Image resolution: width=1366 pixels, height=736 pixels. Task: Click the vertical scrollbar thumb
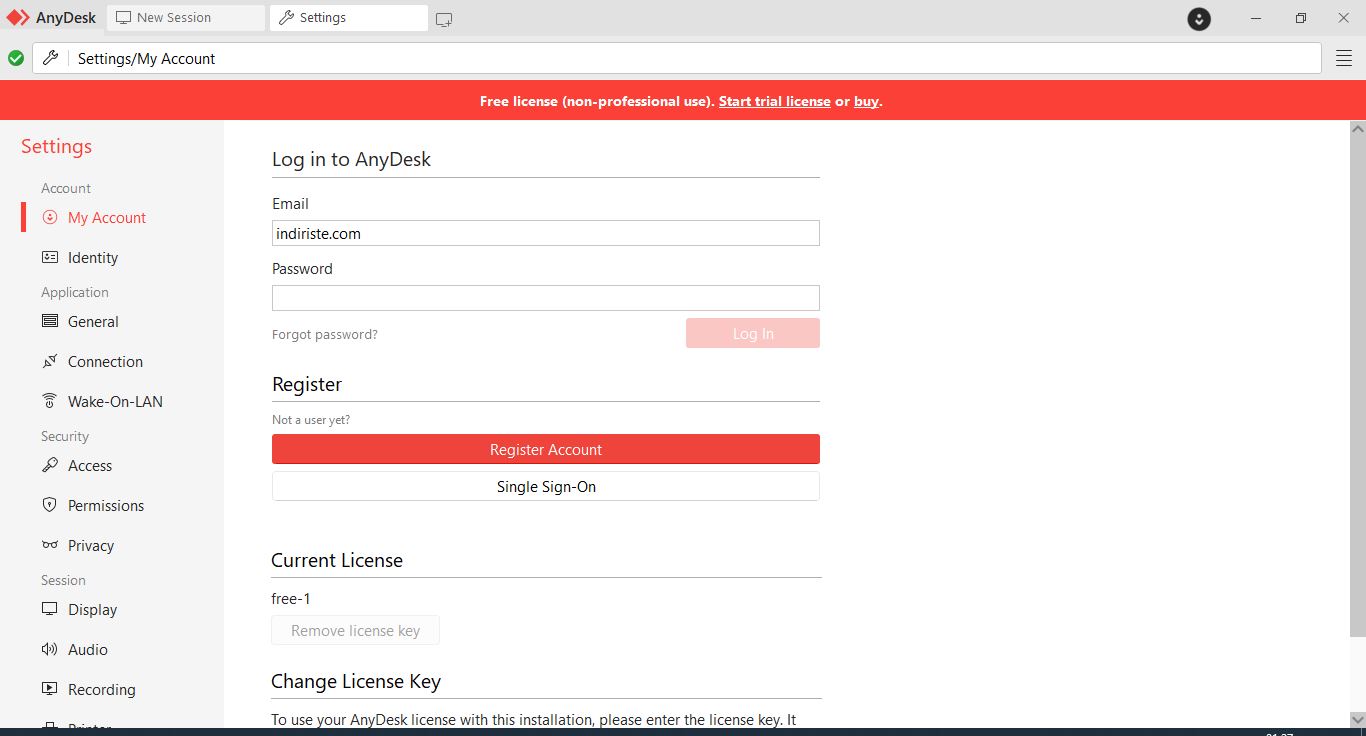click(x=1357, y=386)
